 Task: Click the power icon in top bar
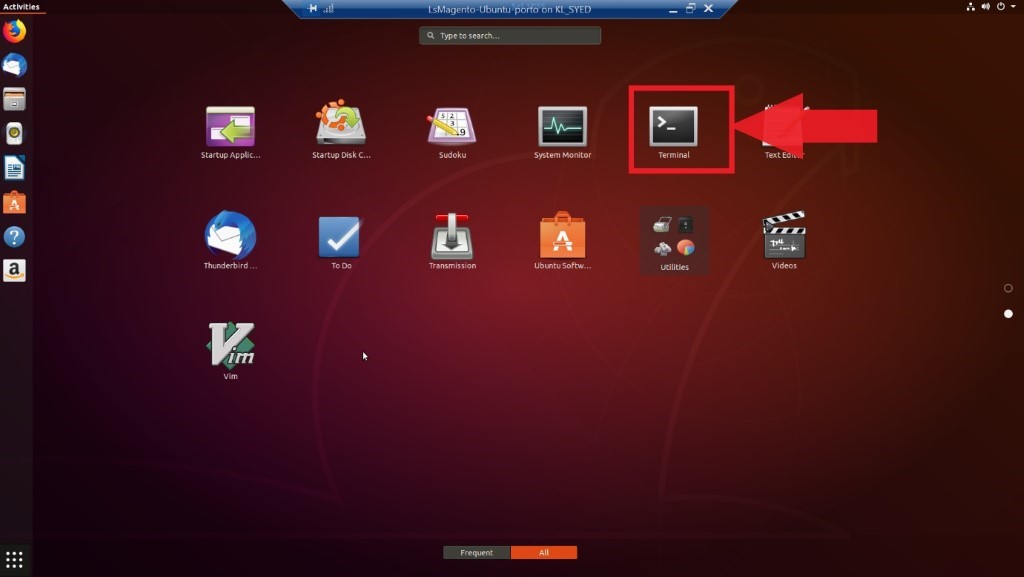tap(1000, 7)
